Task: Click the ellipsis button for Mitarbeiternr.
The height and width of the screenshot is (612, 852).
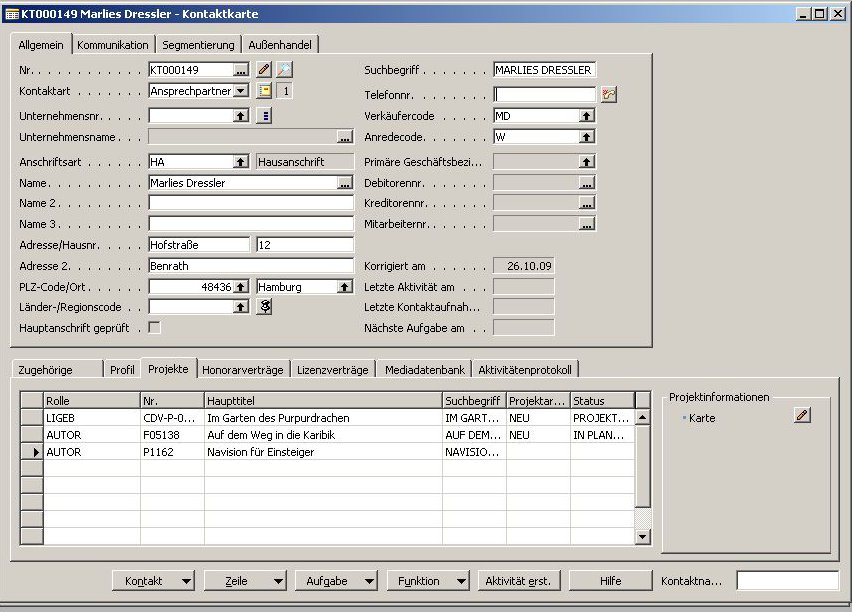Action: click(x=586, y=224)
